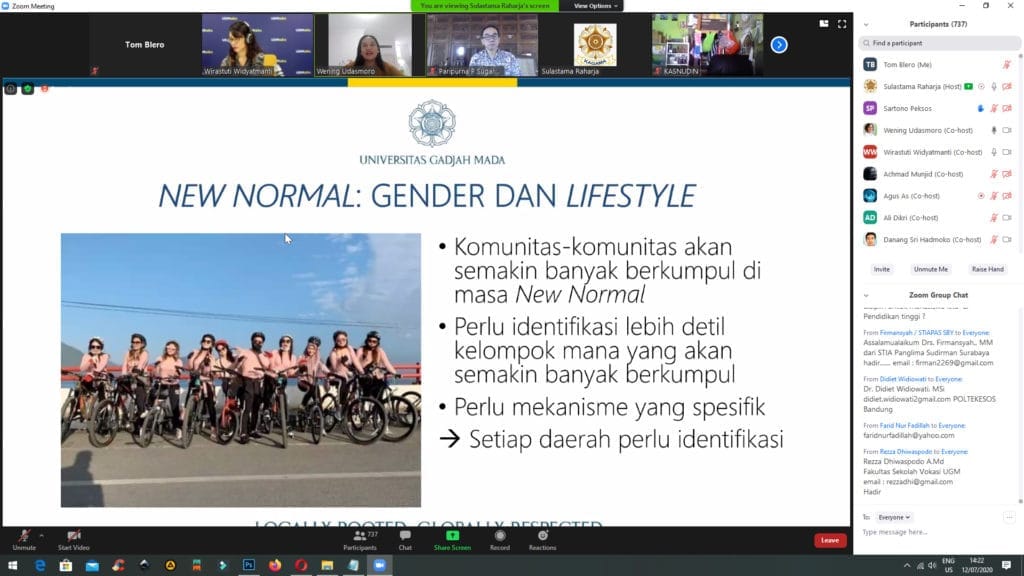Open File Explorer from taskbar
1024x576 pixels.
pos(327,565)
